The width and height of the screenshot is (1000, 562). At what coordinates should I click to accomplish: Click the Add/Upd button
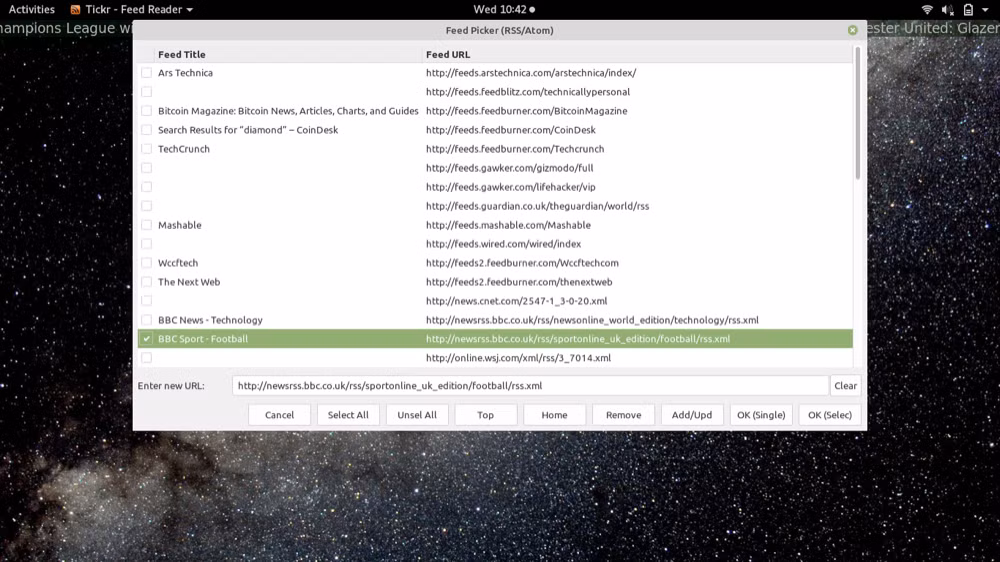692,415
